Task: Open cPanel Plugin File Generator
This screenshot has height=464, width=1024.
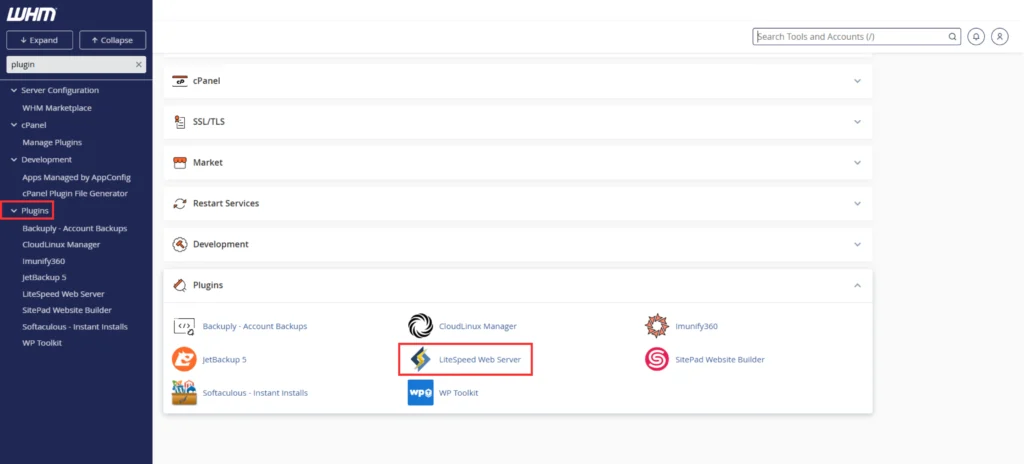Action: (75, 193)
